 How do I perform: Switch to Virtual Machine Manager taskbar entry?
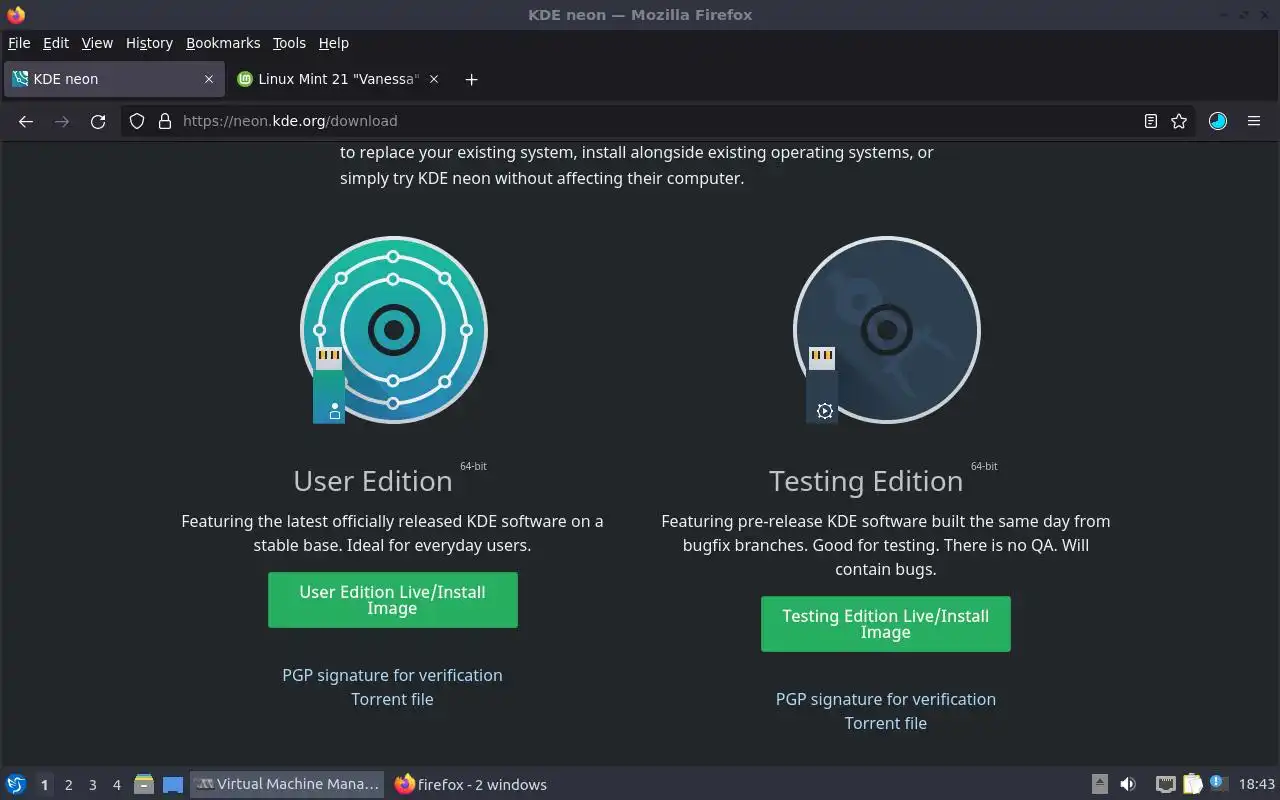click(287, 784)
